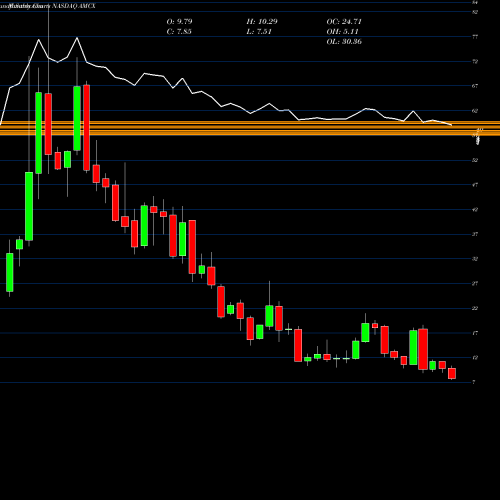Viewport: 500px width, 500px height.
Task: Click the high value H: 10.29
Action: 262,22
